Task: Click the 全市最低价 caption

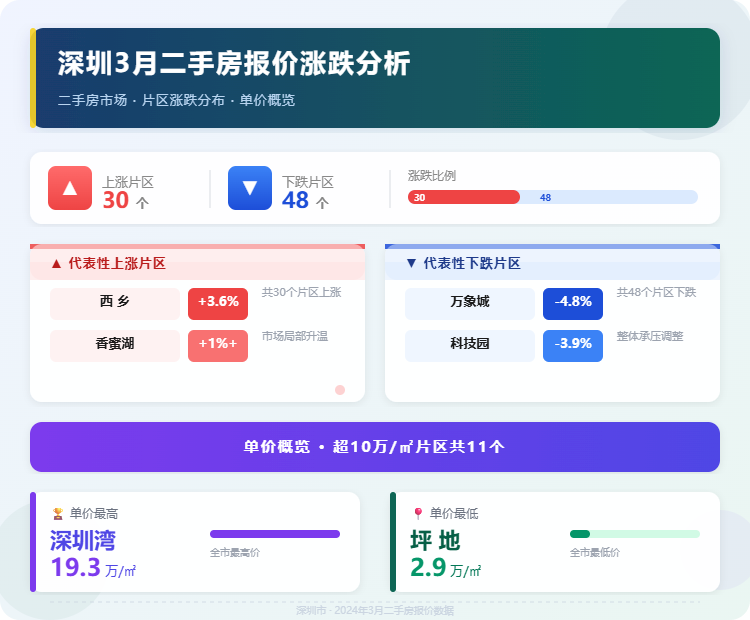Action: click(x=595, y=553)
